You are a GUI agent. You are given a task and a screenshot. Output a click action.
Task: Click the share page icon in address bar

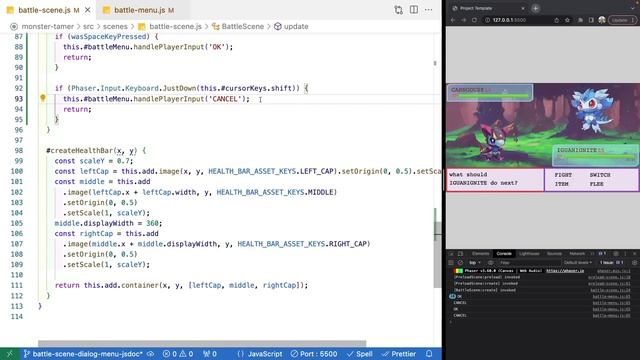[x=556, y=20]
